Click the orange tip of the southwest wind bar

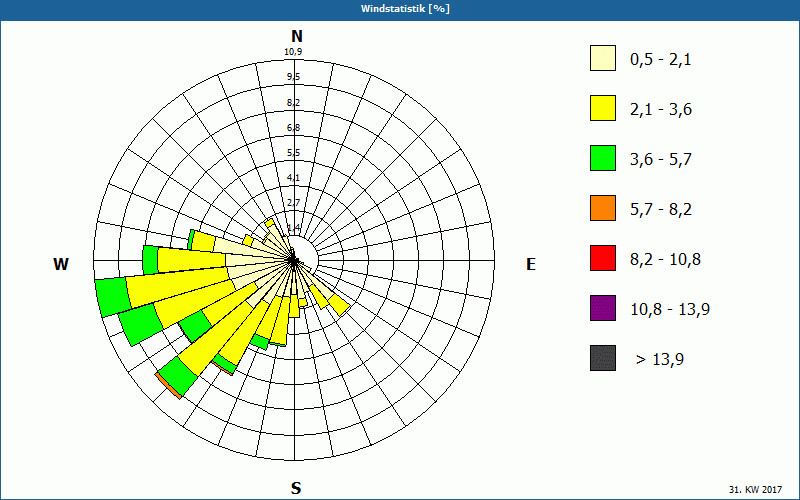[168, 386]
